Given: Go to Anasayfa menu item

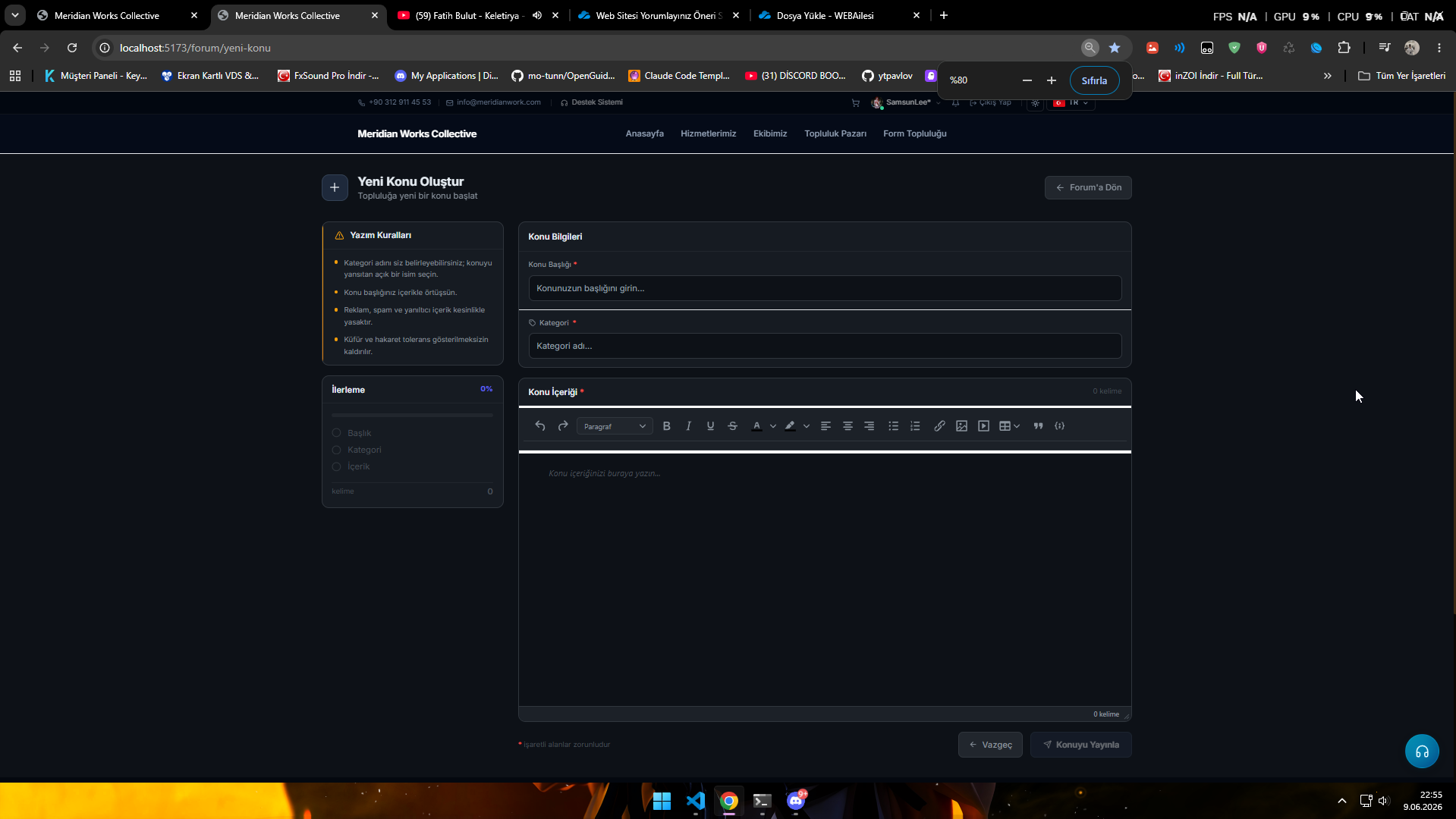Looking at the screenshot, I should (644, 133).
